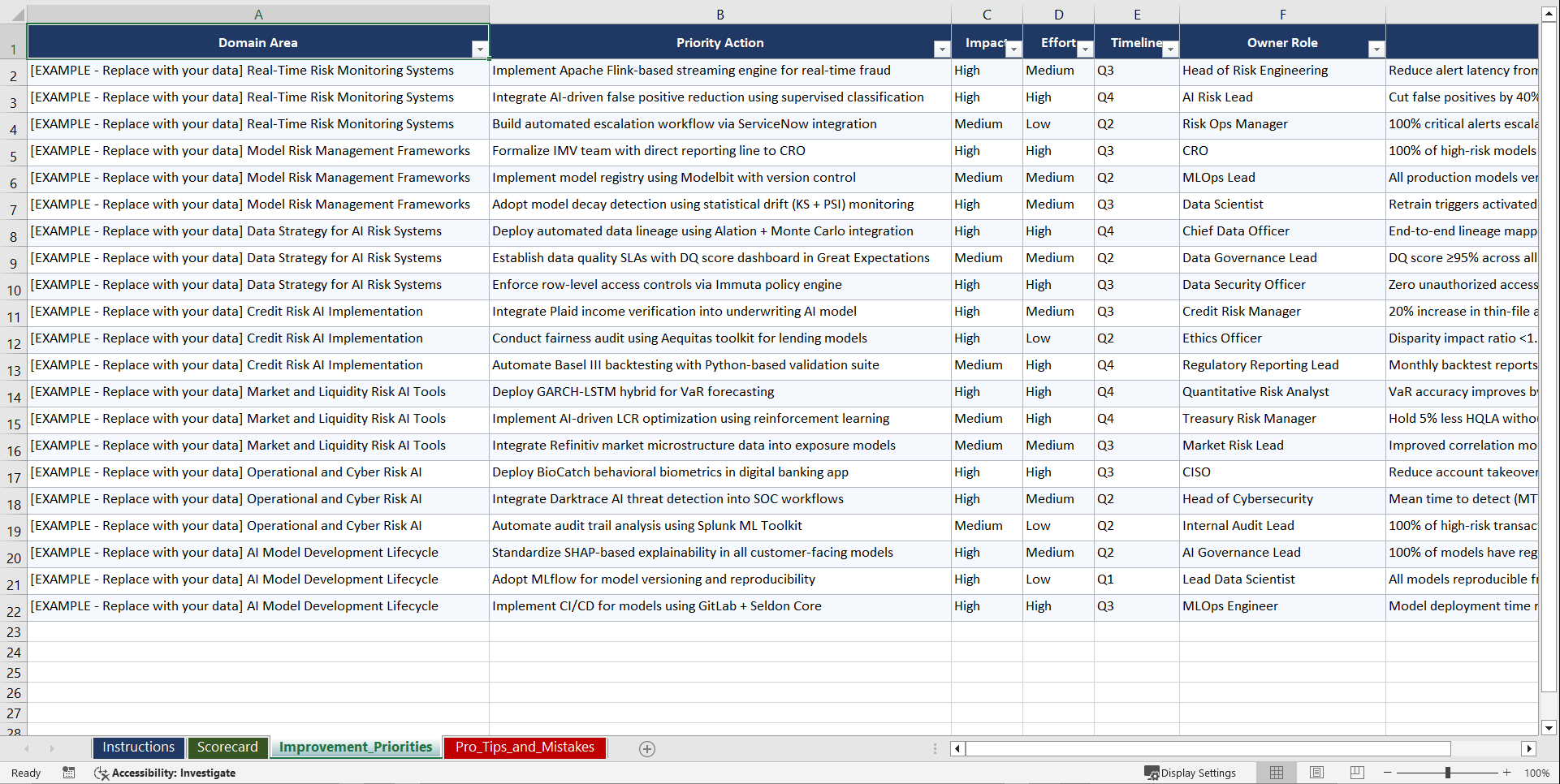Open the Impact column filter dropdown
1560x784 pixels.
point(1013,49)
